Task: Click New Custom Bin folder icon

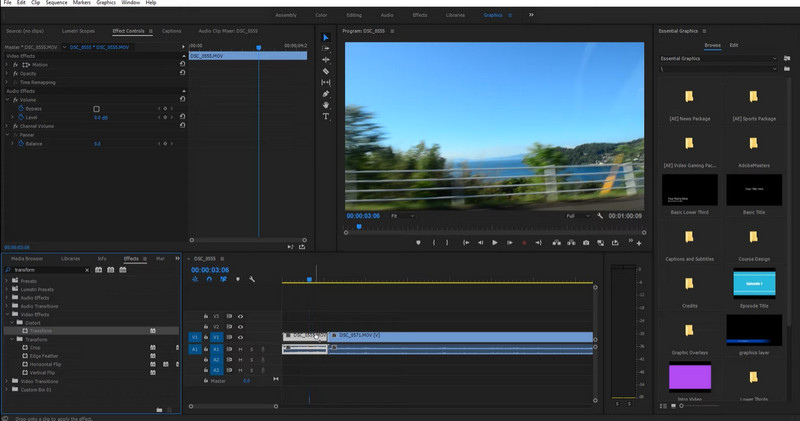Action: [159, 410]
